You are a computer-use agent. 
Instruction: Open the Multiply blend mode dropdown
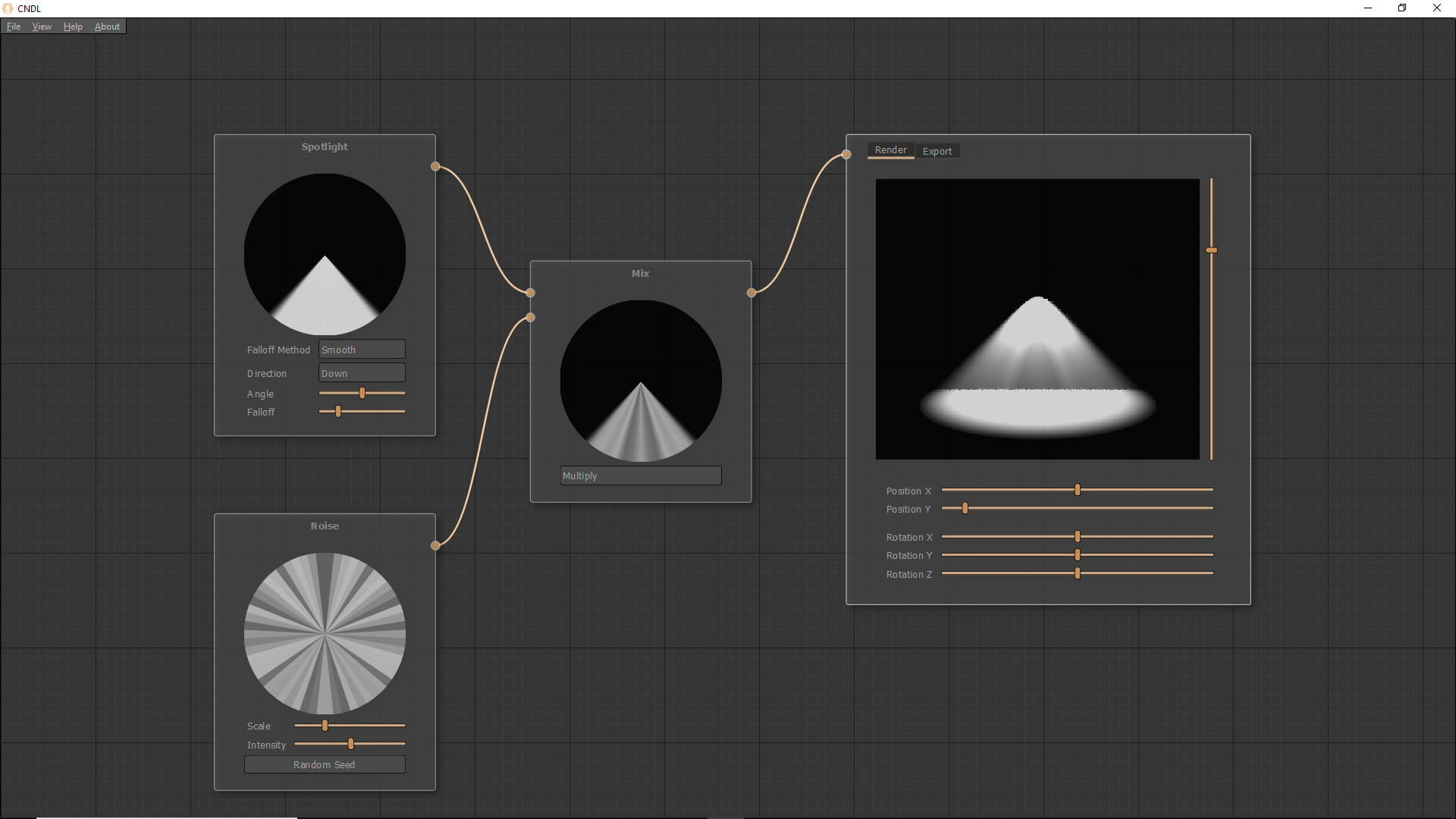point(640,475)
